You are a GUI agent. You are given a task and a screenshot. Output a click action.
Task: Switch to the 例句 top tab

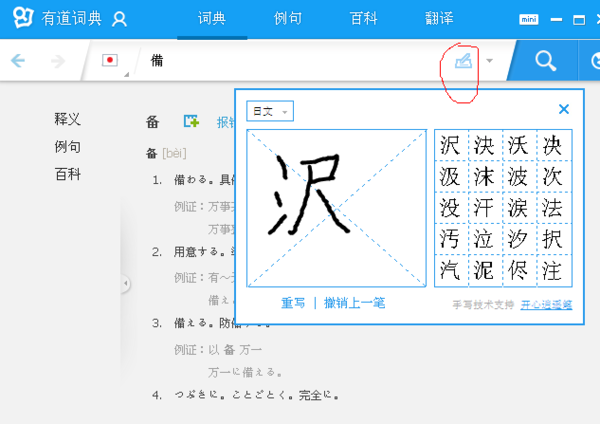coord(288,18)
